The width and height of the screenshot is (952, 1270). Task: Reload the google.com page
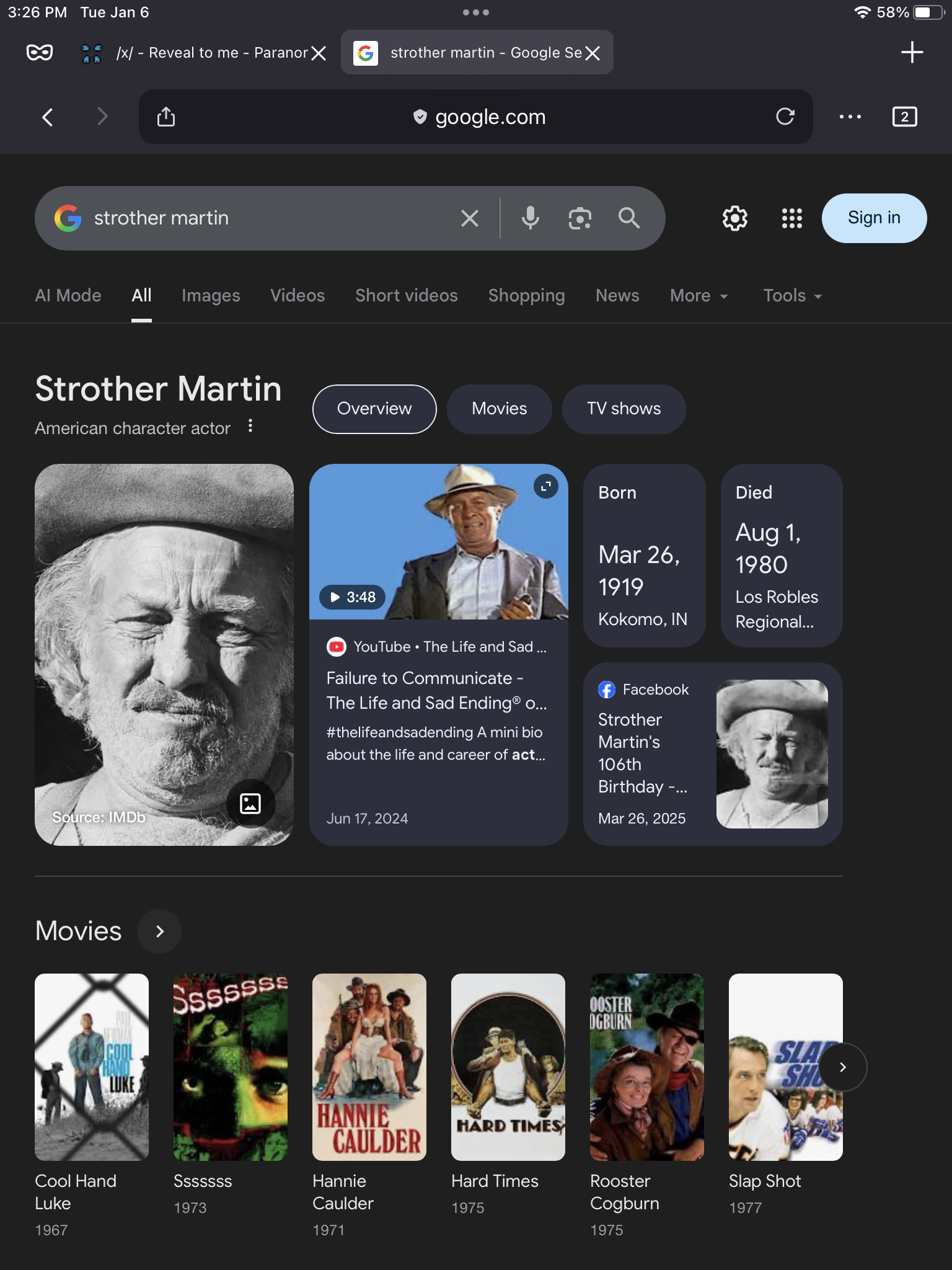coord(785,116)
